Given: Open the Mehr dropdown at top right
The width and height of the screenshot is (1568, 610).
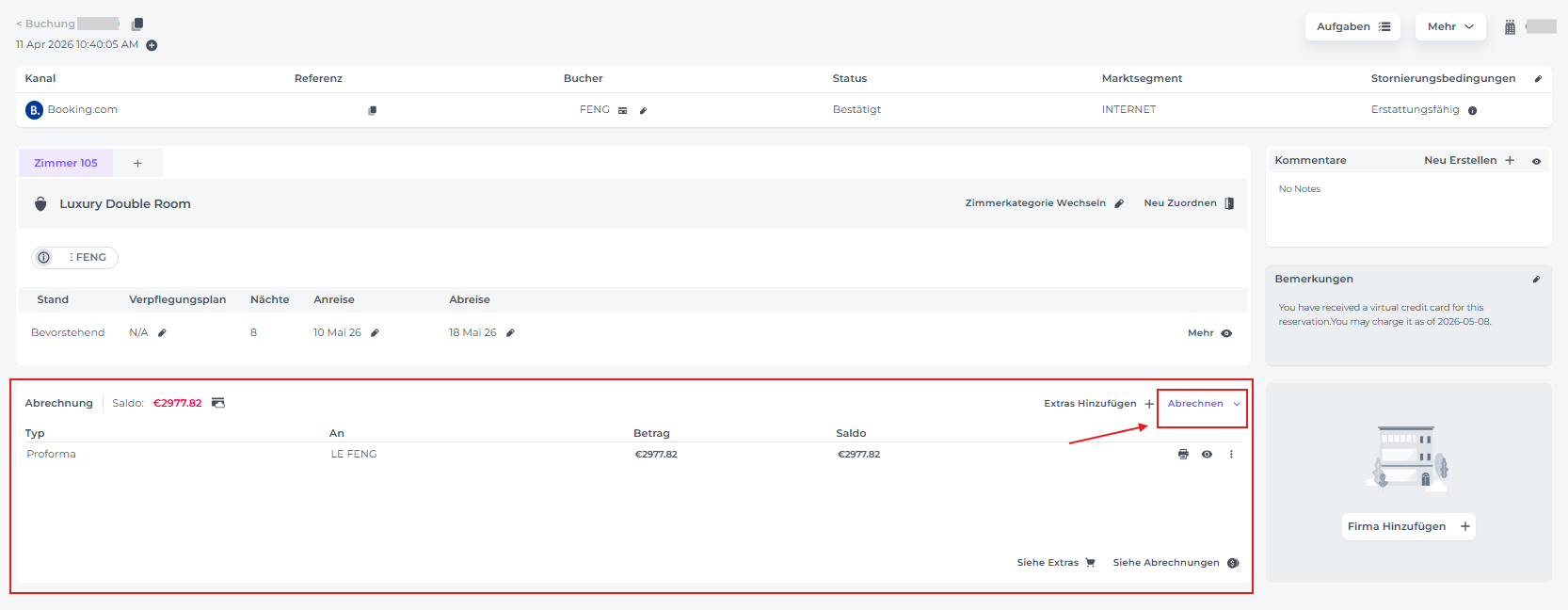Looking at the screenshot, I should 1449,26.
